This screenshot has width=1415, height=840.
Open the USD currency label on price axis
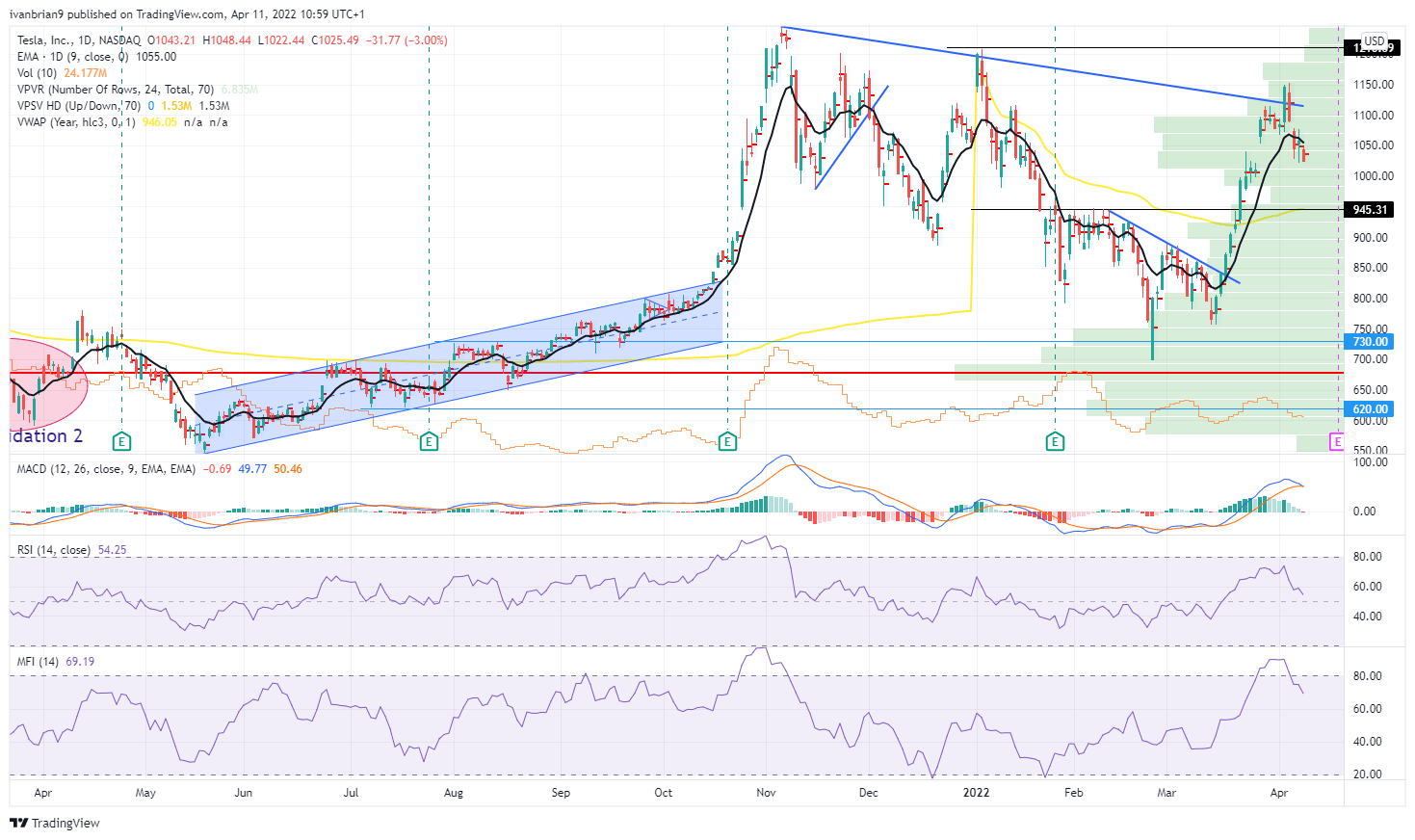coord(1375,41)
